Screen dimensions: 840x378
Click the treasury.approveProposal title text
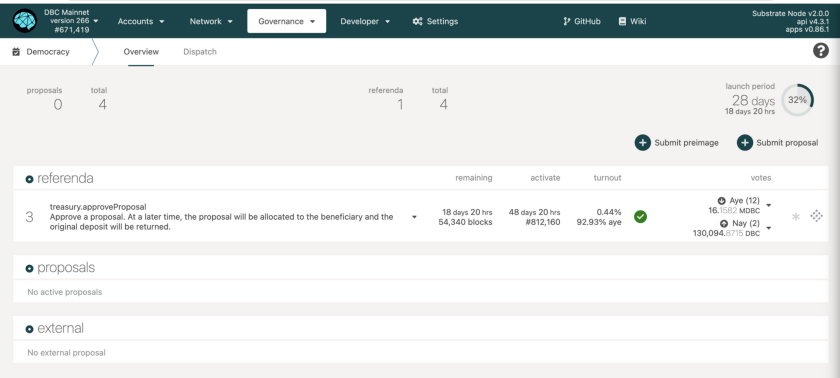(x=98, y=207)
